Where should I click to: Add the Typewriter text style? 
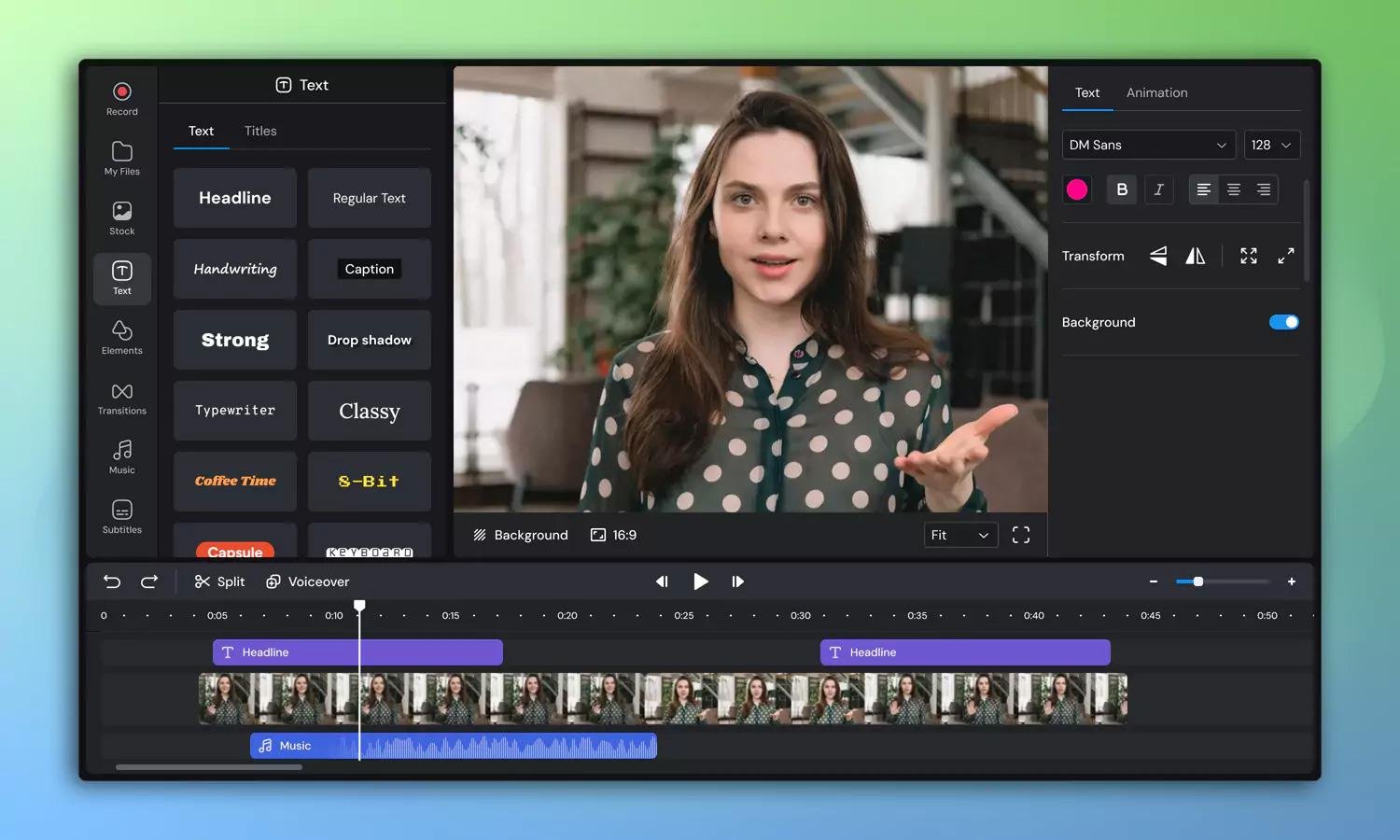(235, 411)
